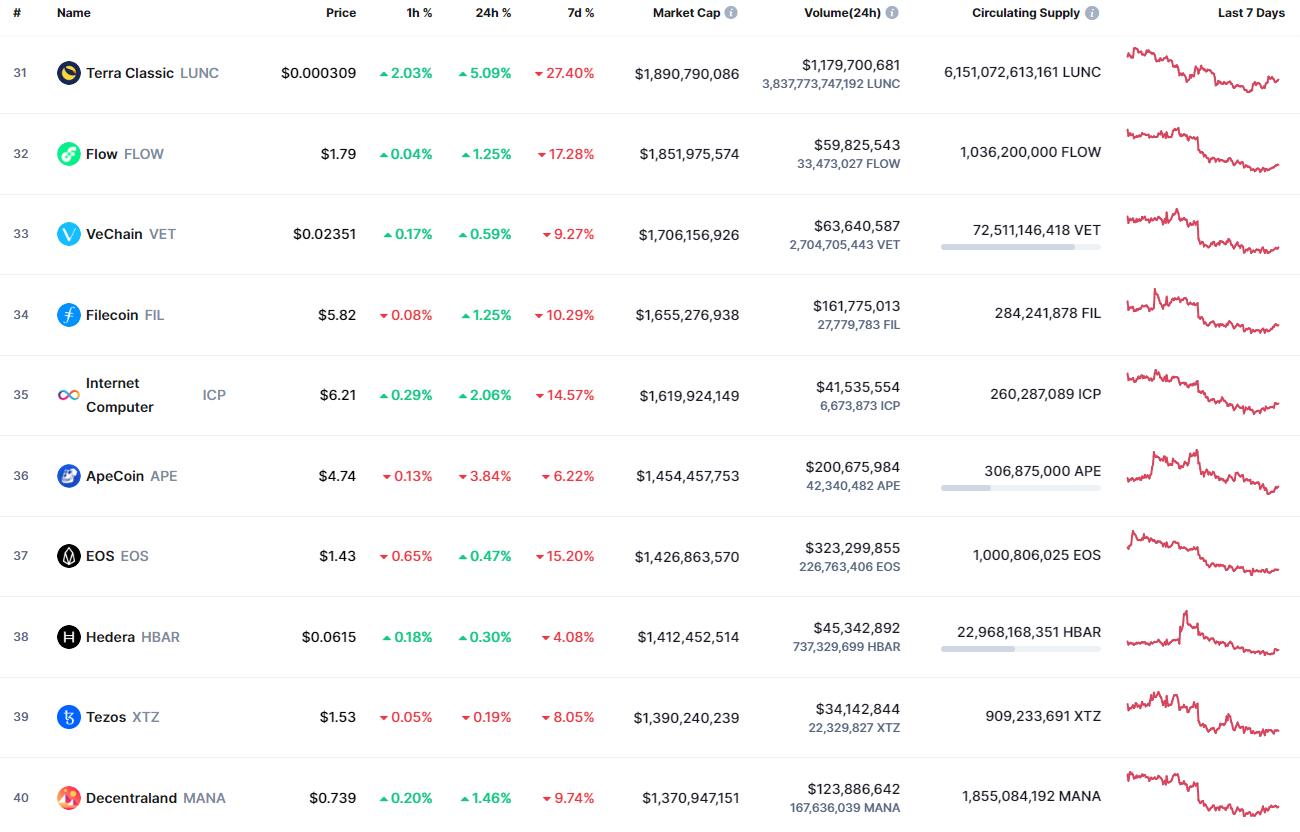The image size is (1300, 832).
Task: Click the ApeCoin coin logo
Action: [69, 476]
